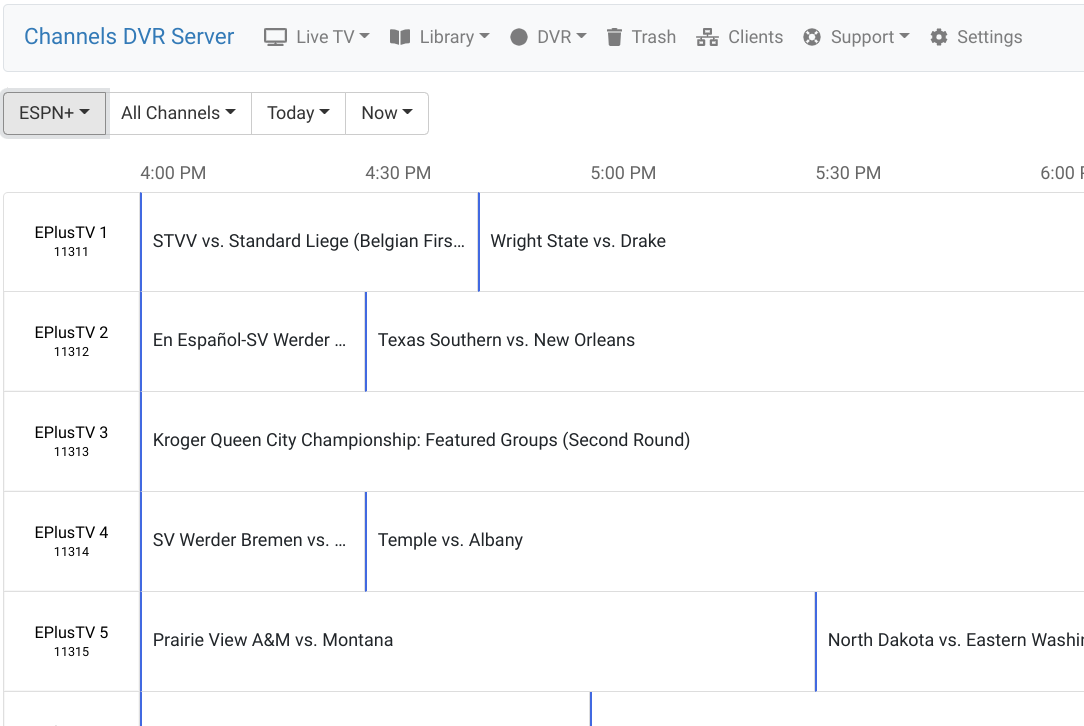Select STVV vs. Standard Liege program
The image size is (1084, 726).
tap(308, 241)
